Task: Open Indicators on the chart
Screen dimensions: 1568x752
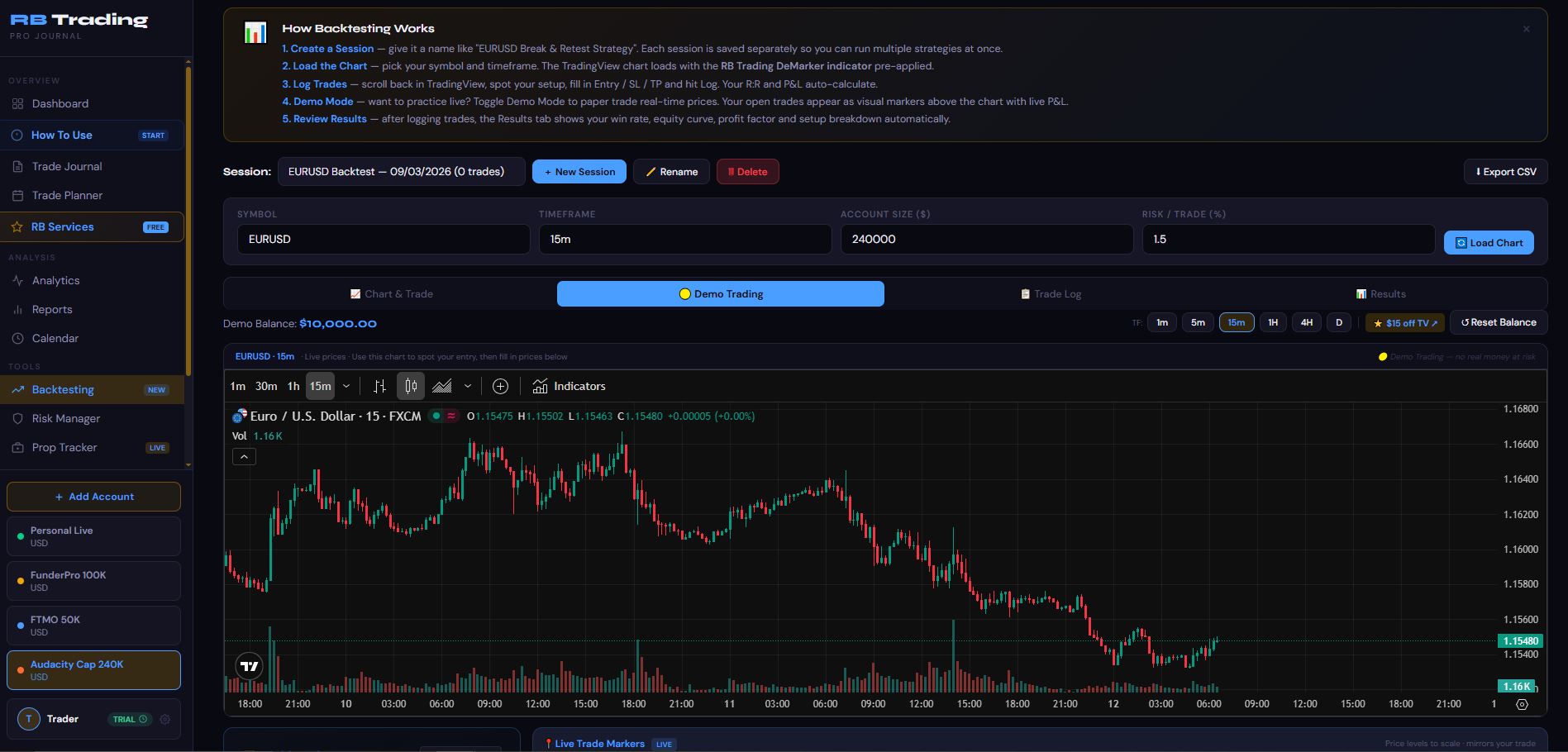Action: 569,386
